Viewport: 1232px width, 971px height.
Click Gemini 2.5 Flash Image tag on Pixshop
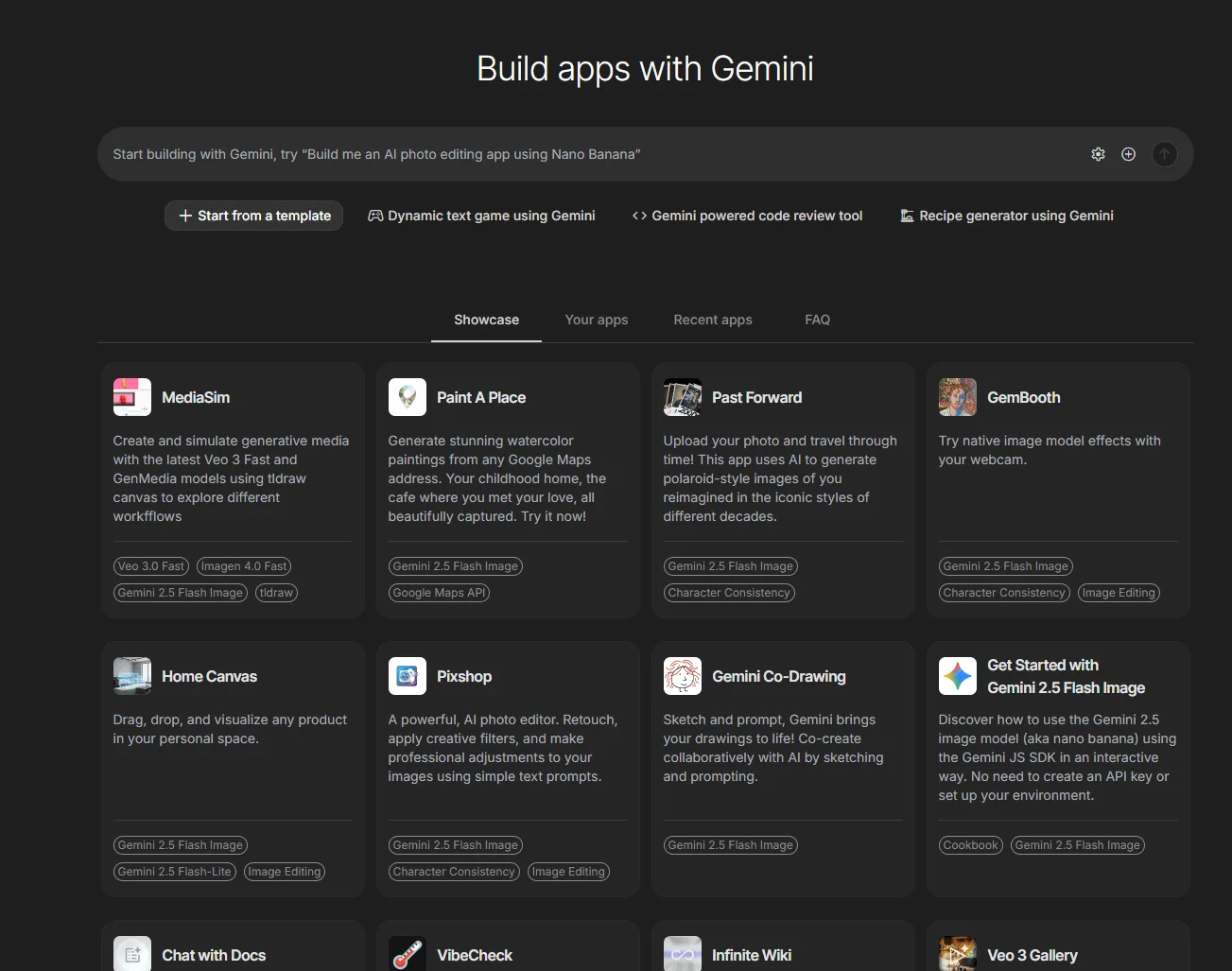tap(456, 845)
